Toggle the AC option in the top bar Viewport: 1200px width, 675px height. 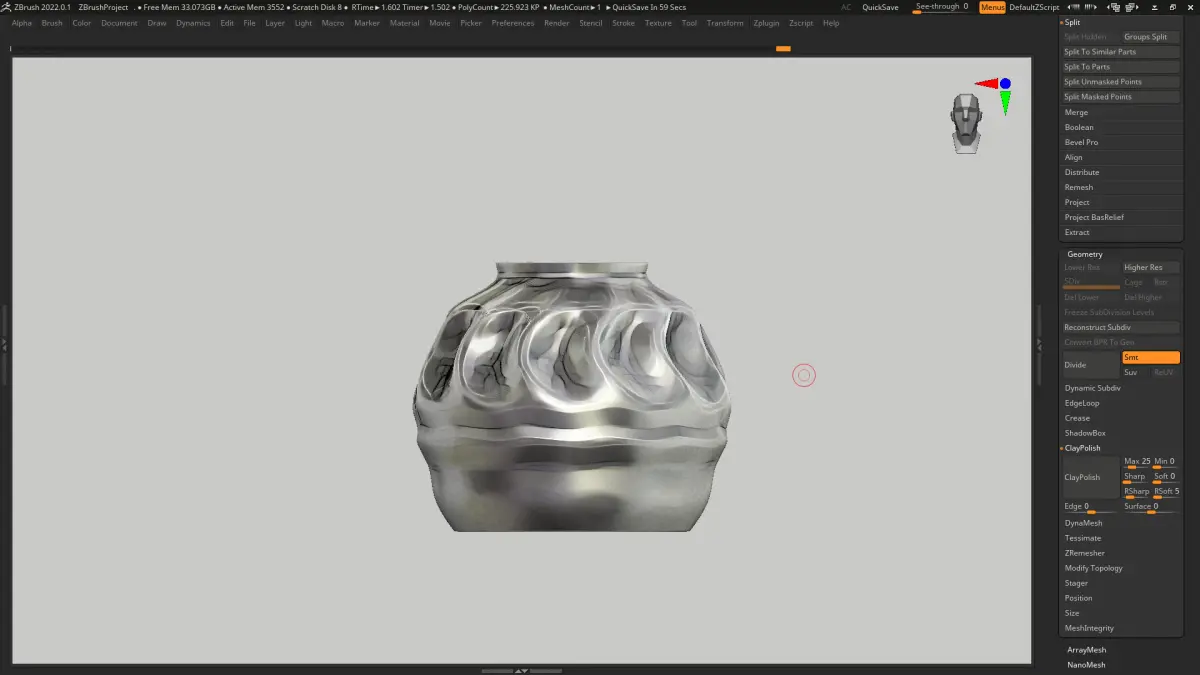846,7
